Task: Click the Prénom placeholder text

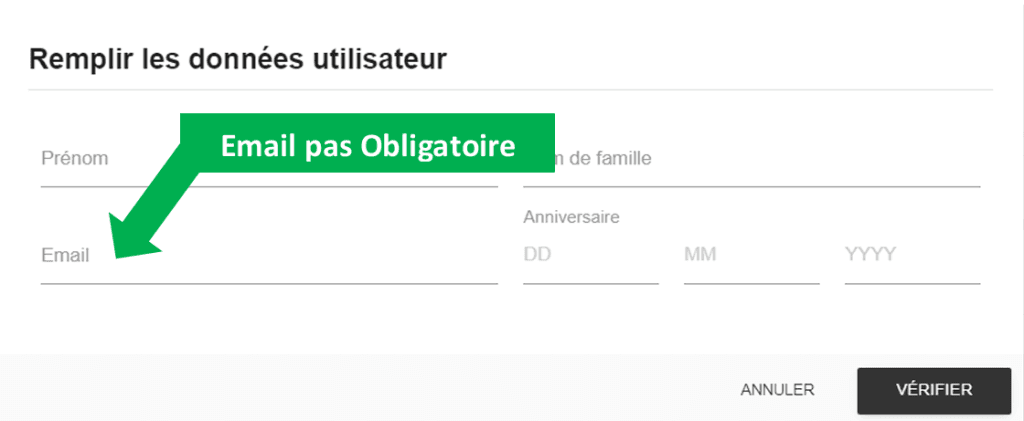Action: coord(74,158)
